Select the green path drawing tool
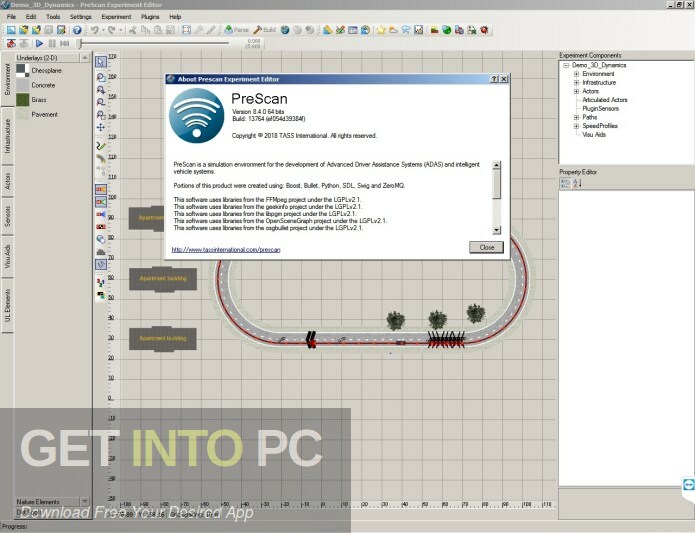 point(101,146)
